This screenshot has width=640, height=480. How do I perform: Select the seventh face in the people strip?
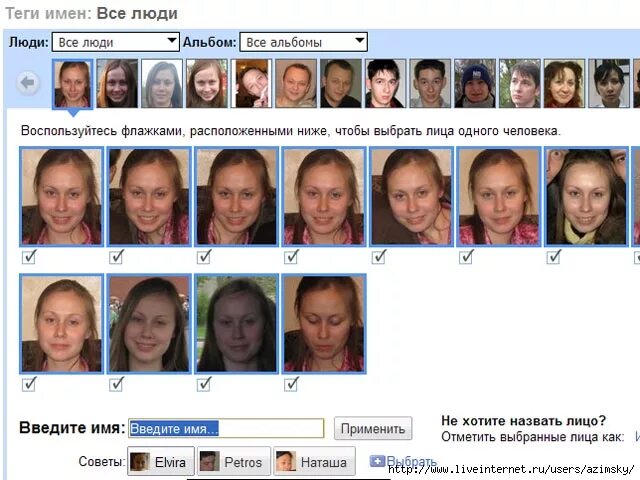[341, 84]
